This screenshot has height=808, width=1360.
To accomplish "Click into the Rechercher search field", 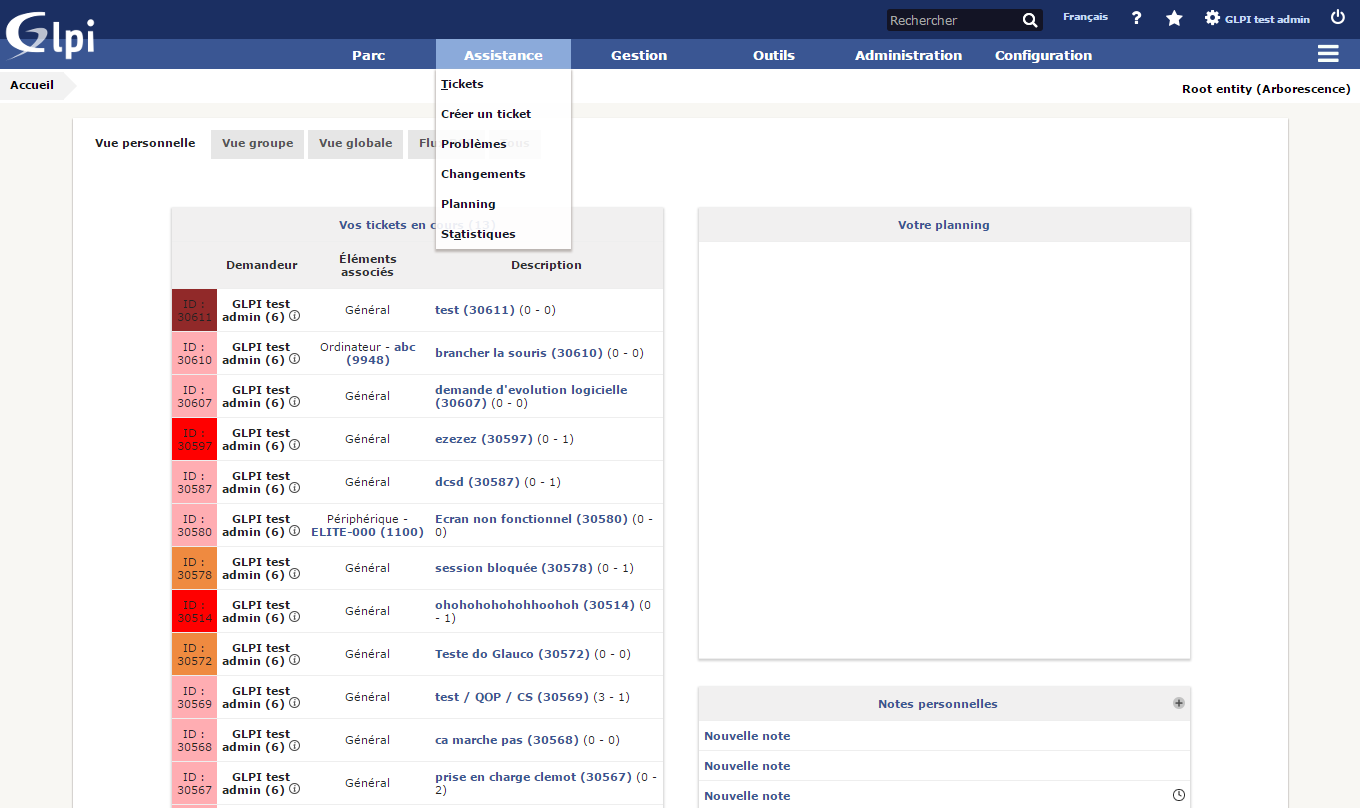I will [953, 20].
